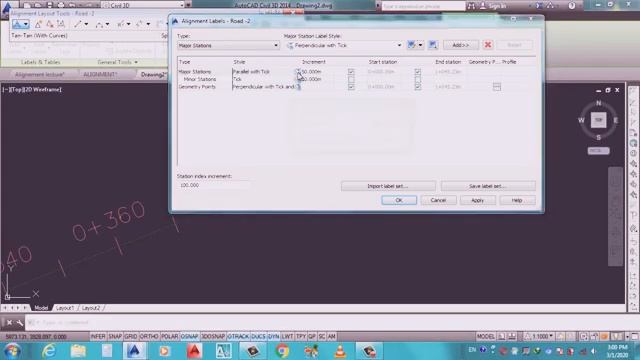Click the Delete PI tool icon
Screen dimensions: 640x360
click(x=49, y=24)
